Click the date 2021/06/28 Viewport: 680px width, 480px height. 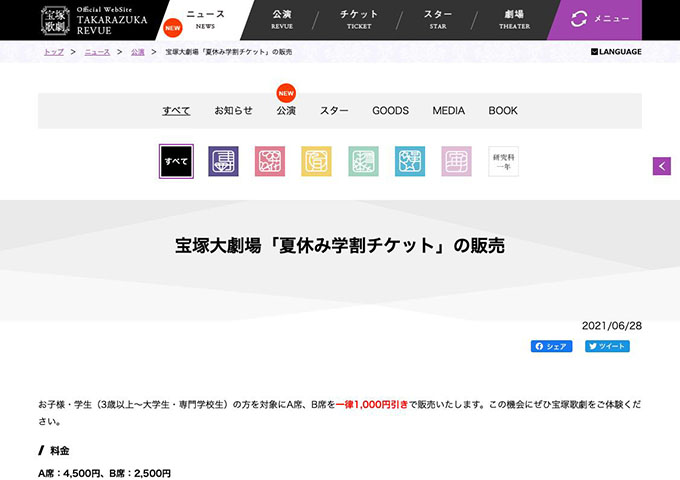pos(611,326)
